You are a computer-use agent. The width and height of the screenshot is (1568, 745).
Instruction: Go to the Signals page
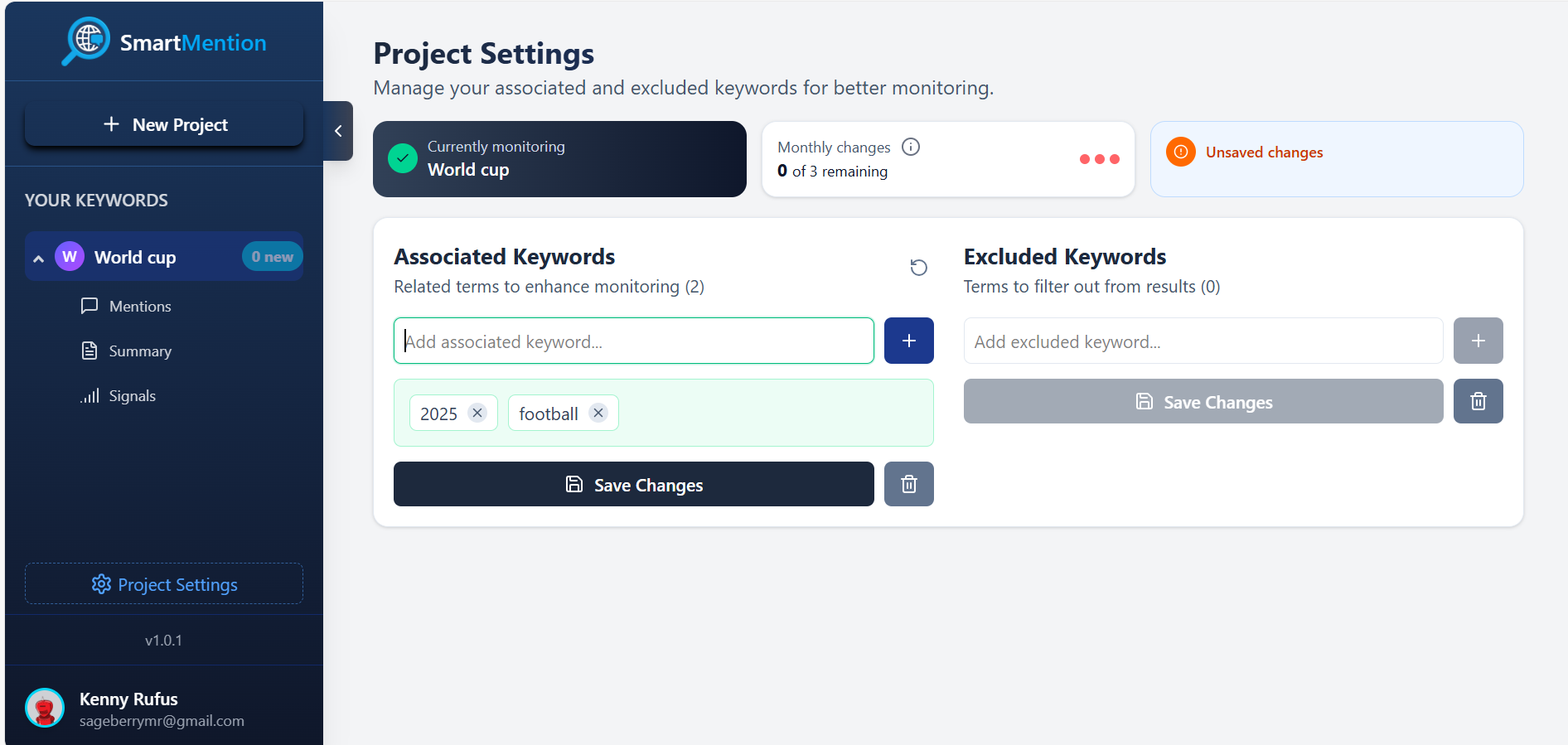point(132,396)
